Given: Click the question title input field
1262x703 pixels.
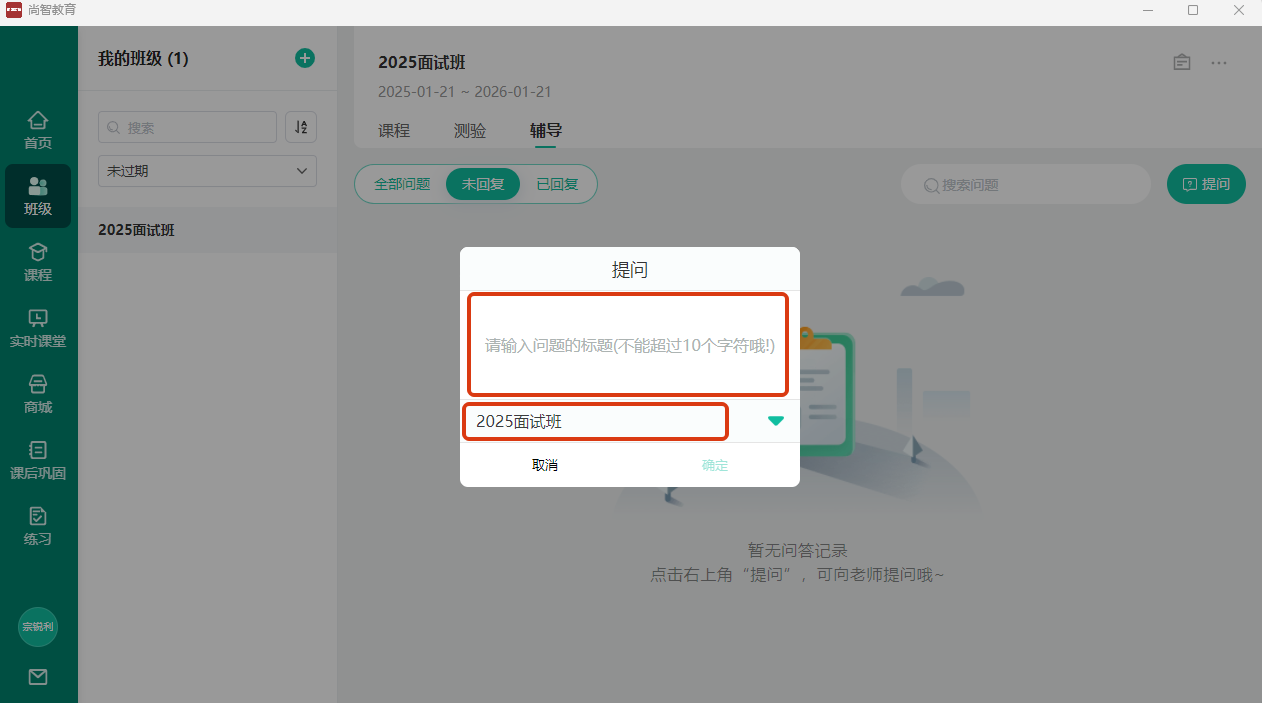Looking at the screenshot, I should (629, 345).
